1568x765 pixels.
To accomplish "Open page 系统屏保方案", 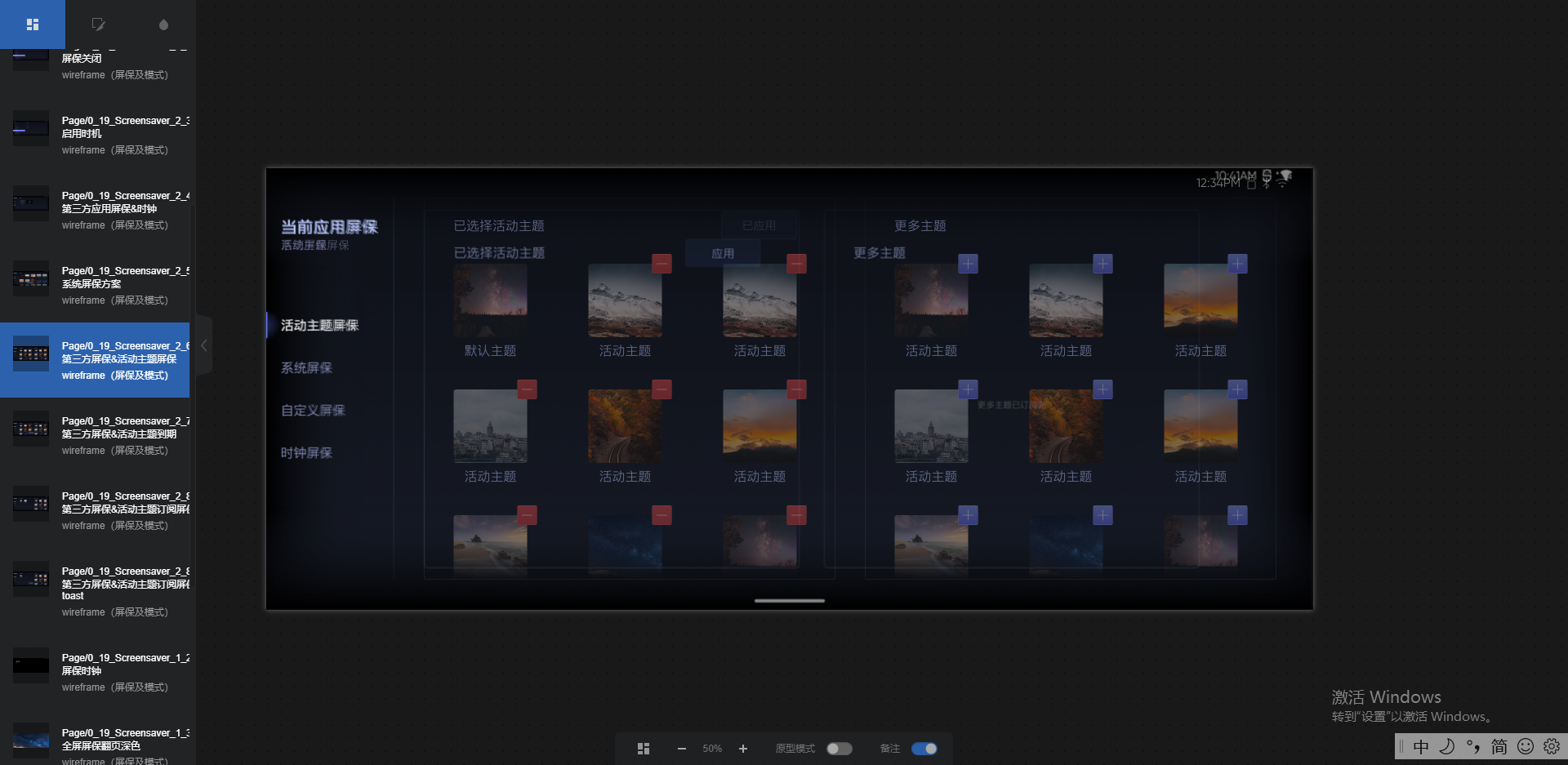I will click(95, 285).
